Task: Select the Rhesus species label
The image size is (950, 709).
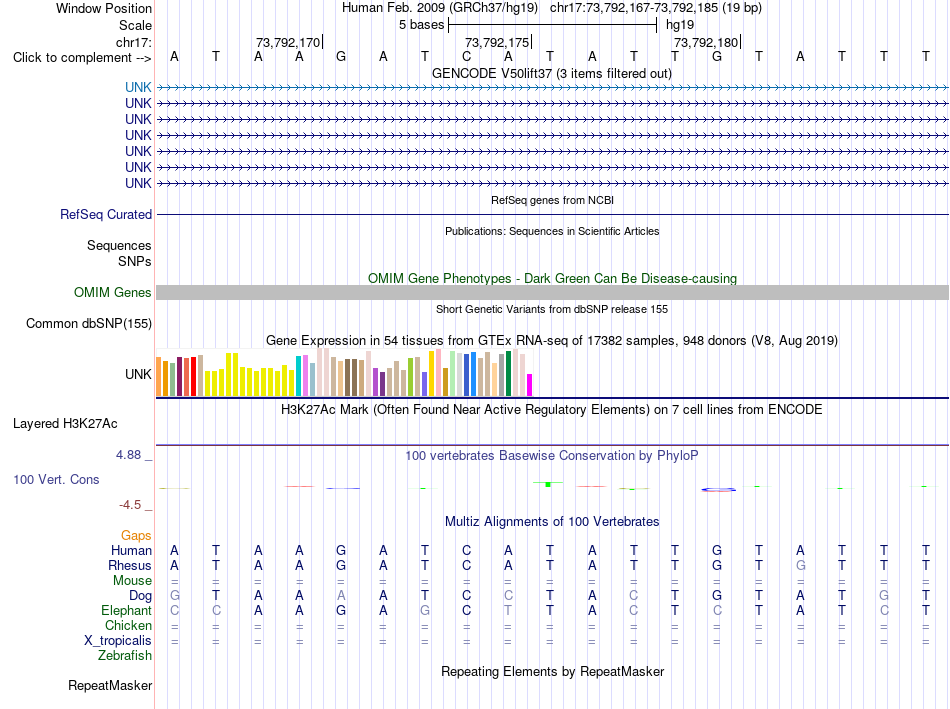Action: 130,565
